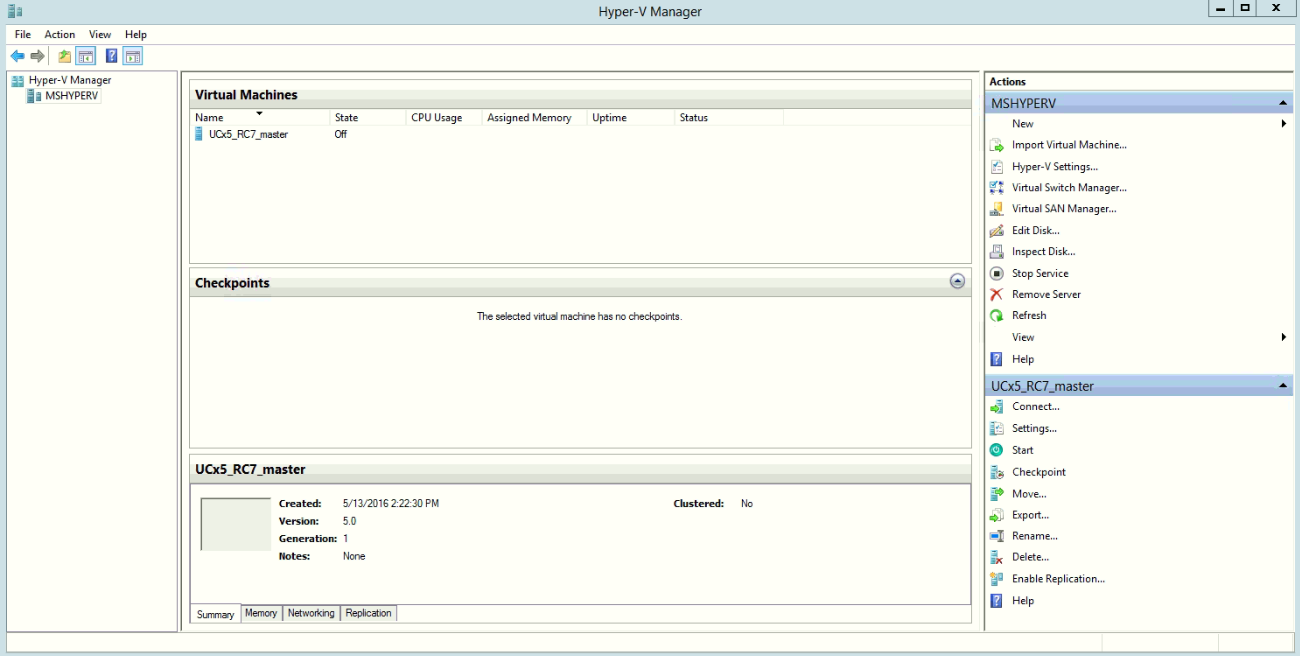The width and height of the screenshot is (1300, 656).
Task: Click the Version value 5.0
Action: 349,521
